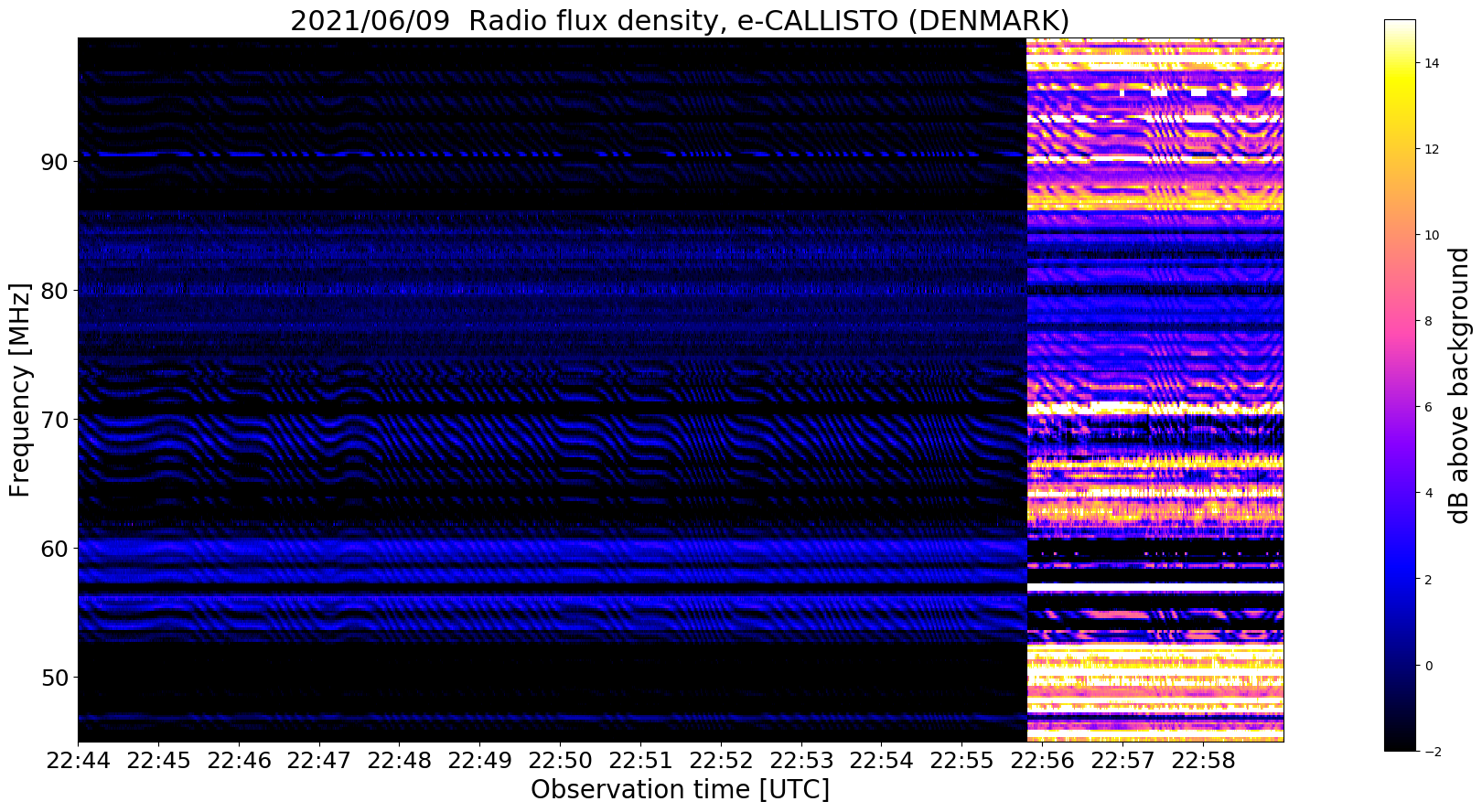
Task: Click the 22:52 time tick label
Action: click(721, 760)
